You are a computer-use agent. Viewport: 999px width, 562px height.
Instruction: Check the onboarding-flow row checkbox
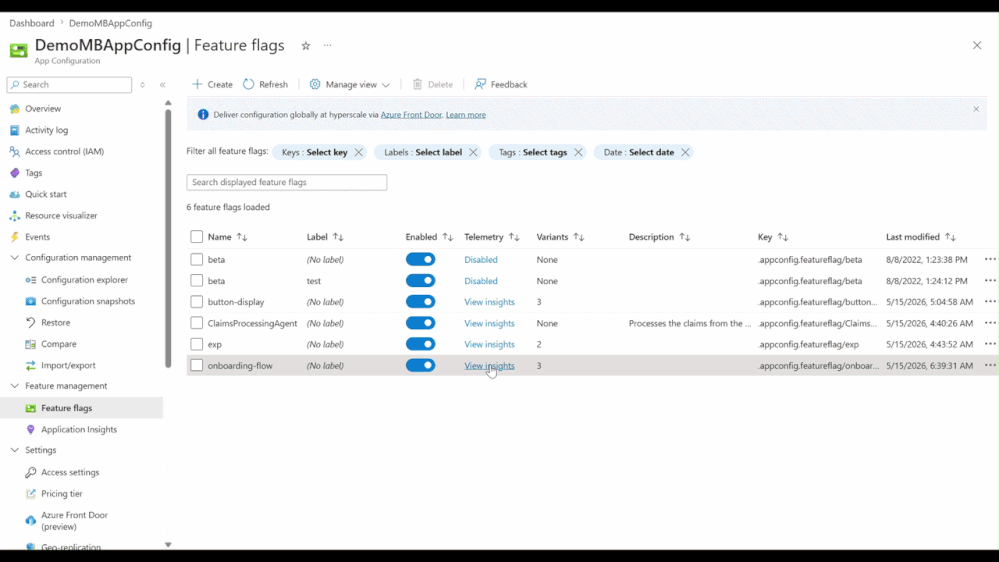pyautogui.click(x=196, y=366)
